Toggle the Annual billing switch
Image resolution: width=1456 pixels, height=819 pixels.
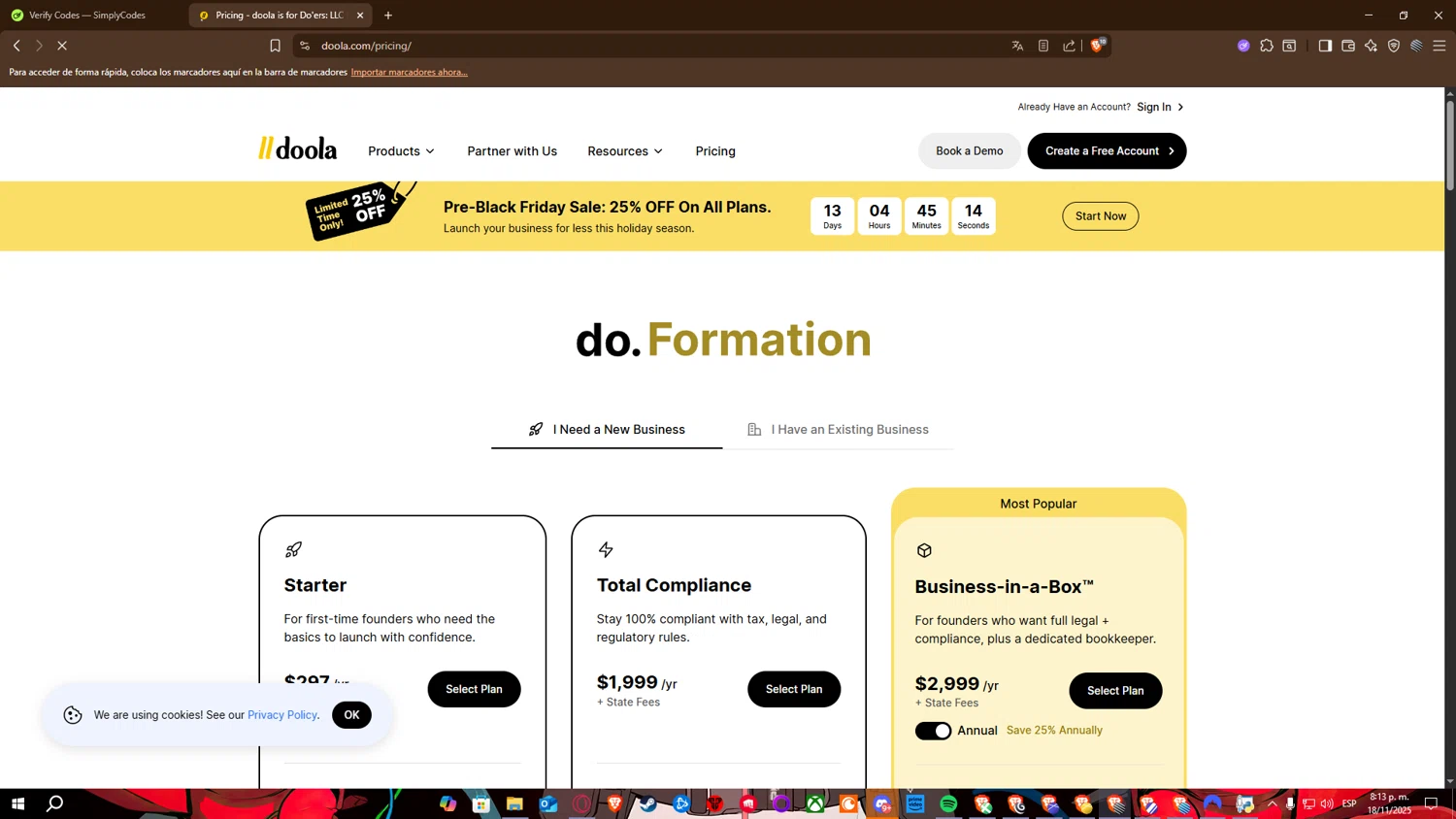point(933,731)
